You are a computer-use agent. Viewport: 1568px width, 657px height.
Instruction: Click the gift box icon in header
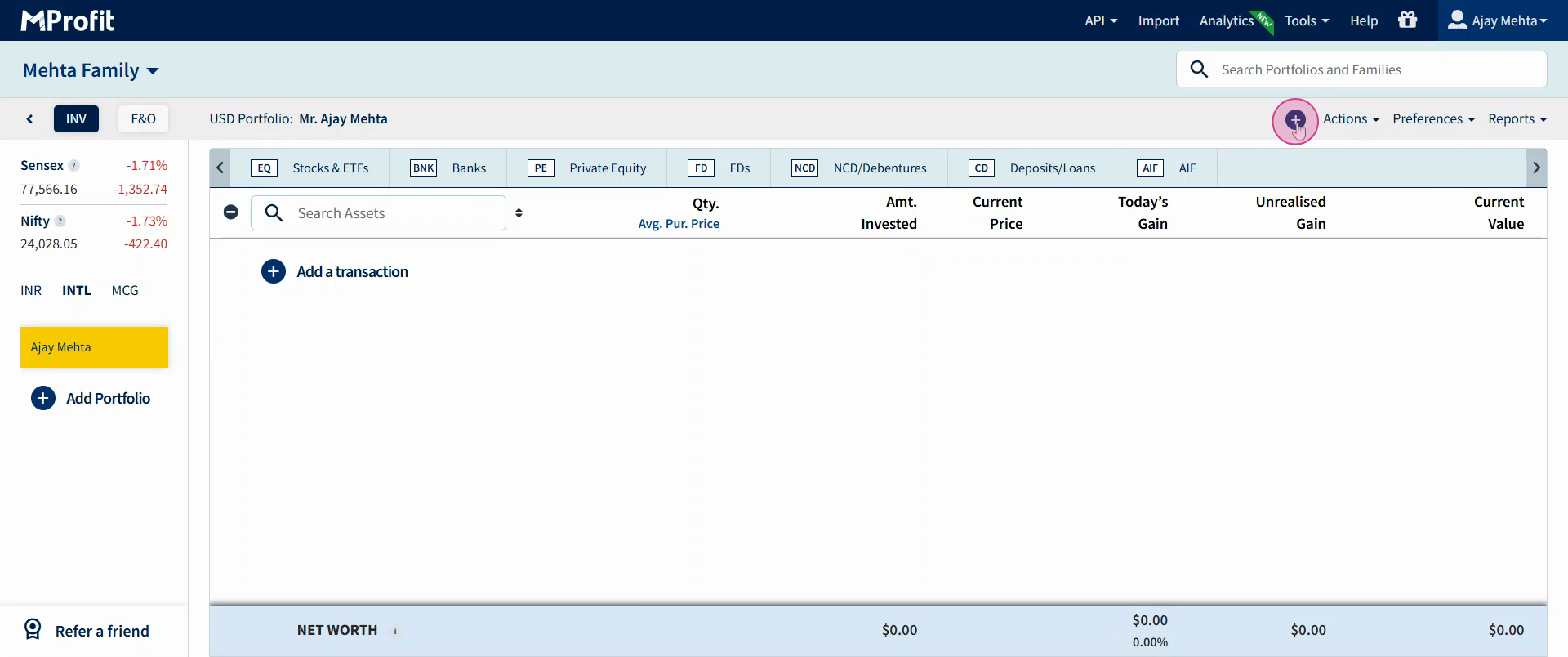coord(1407,20)
